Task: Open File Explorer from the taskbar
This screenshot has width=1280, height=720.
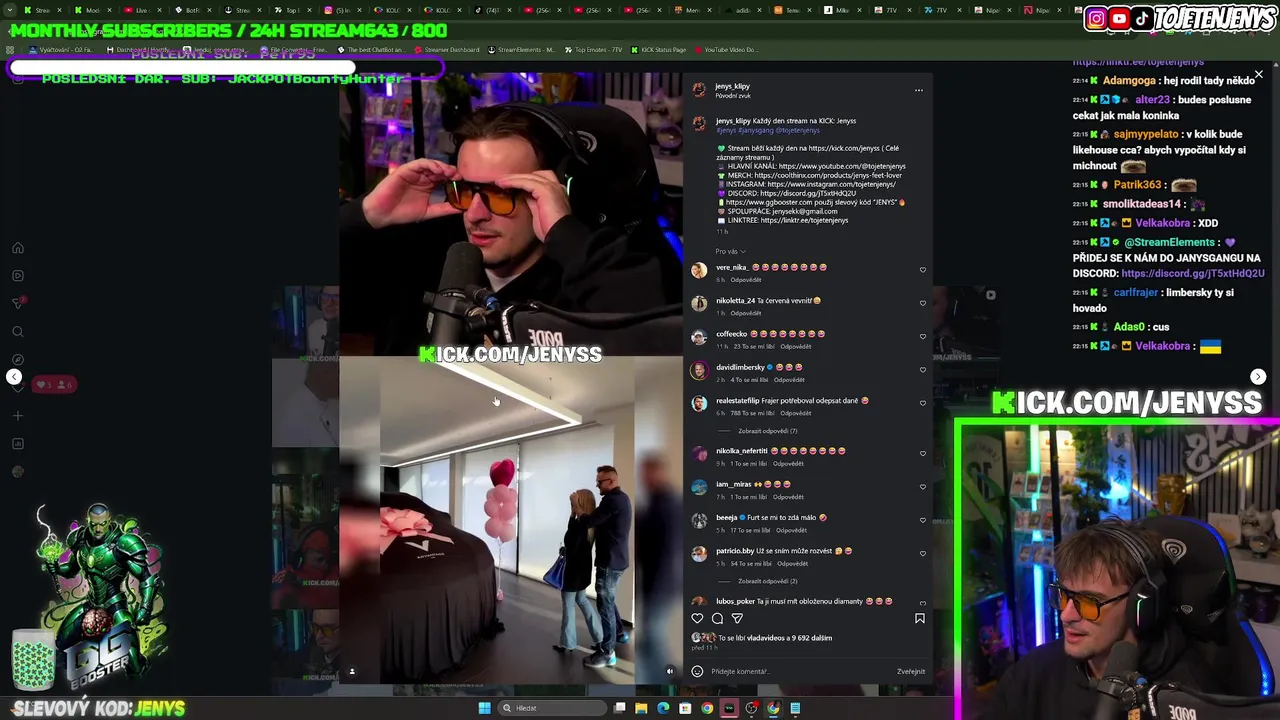Action: coord(640,708)
